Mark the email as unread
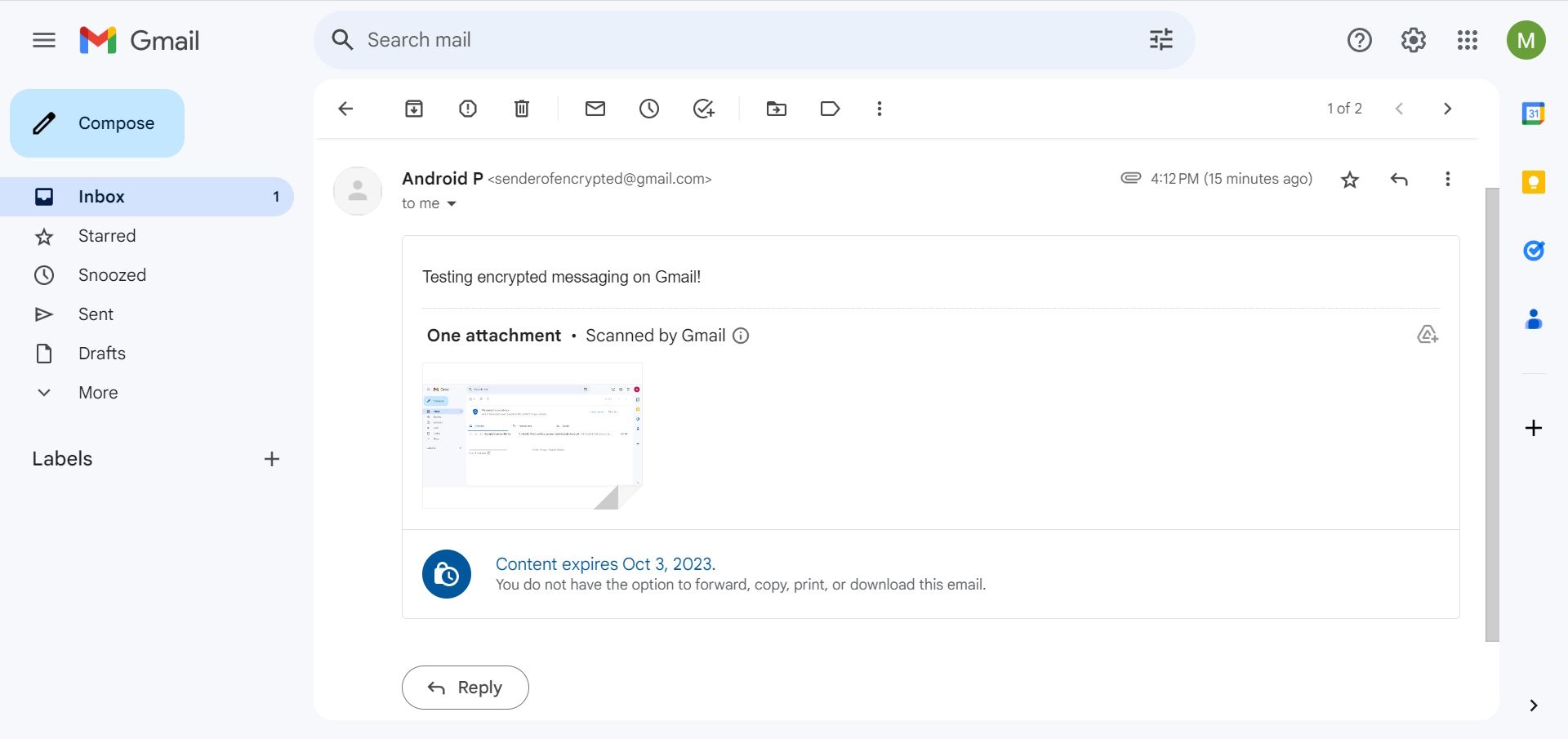The image size is (1568, 739). coord(595,109)
